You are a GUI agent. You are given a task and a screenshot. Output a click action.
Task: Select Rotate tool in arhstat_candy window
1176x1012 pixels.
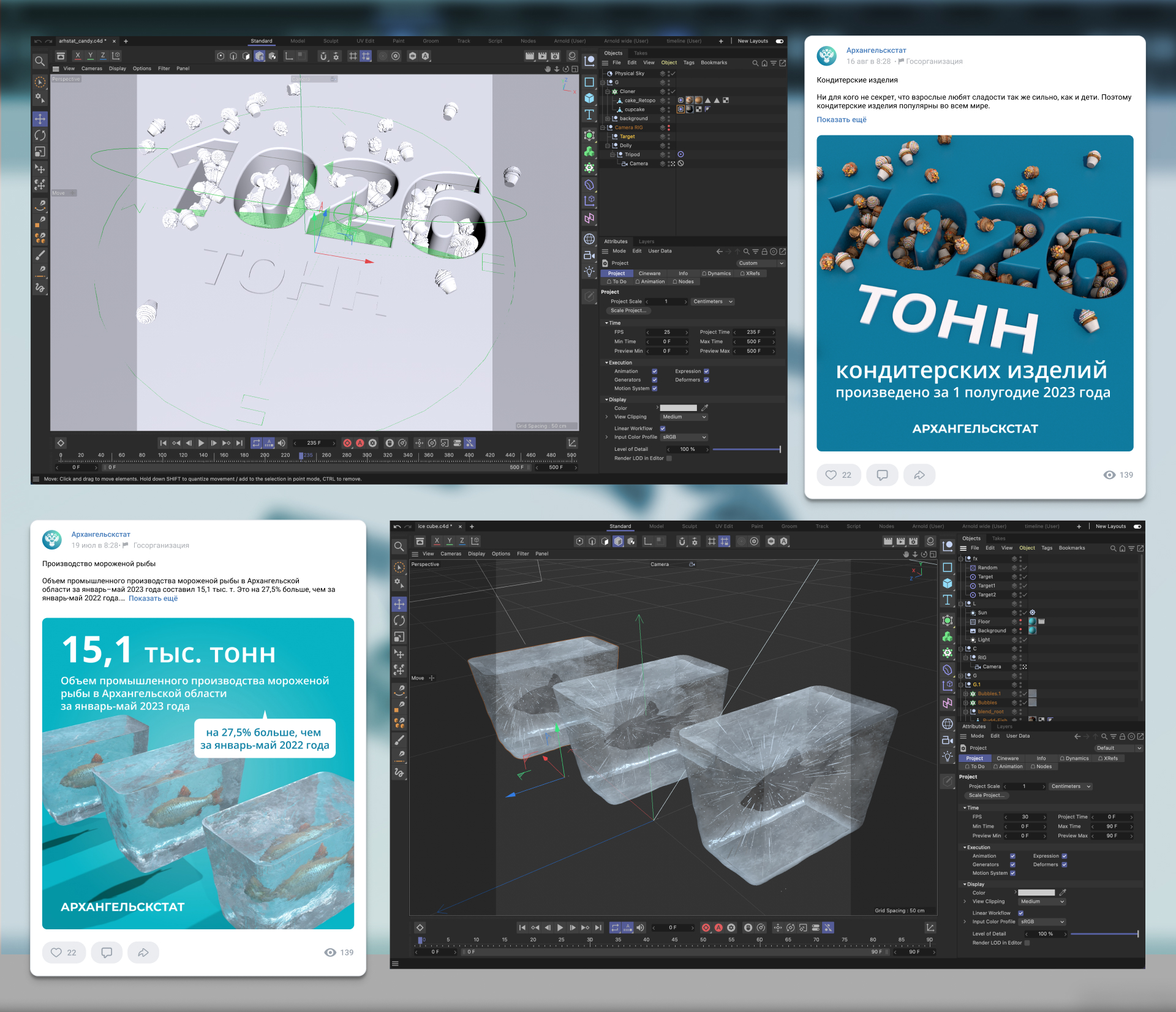40,135
